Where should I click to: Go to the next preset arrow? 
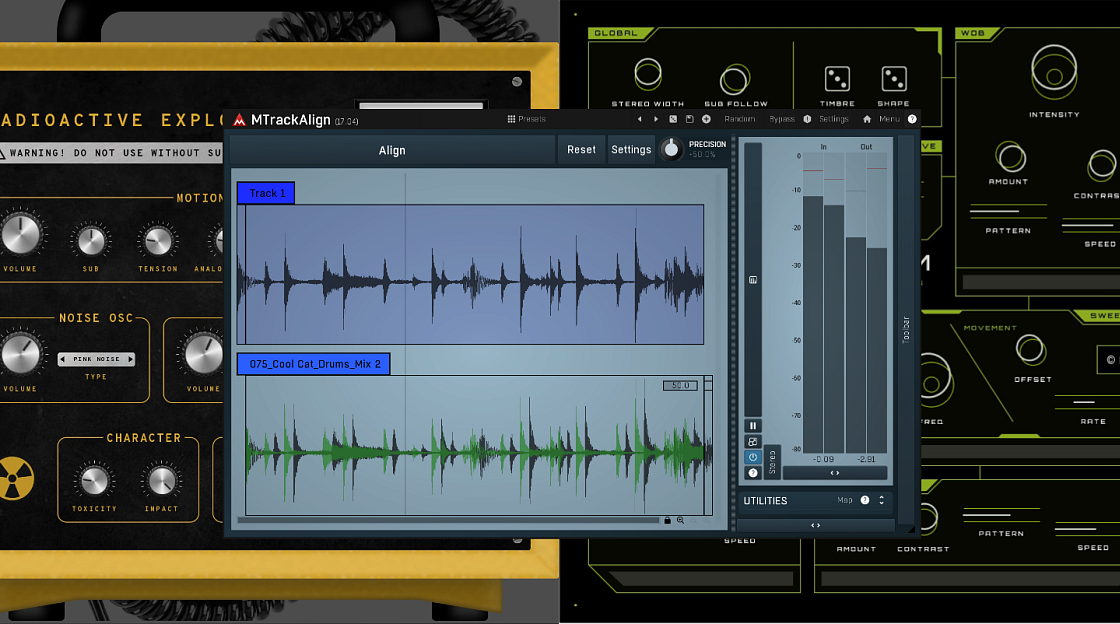(656, 119)
